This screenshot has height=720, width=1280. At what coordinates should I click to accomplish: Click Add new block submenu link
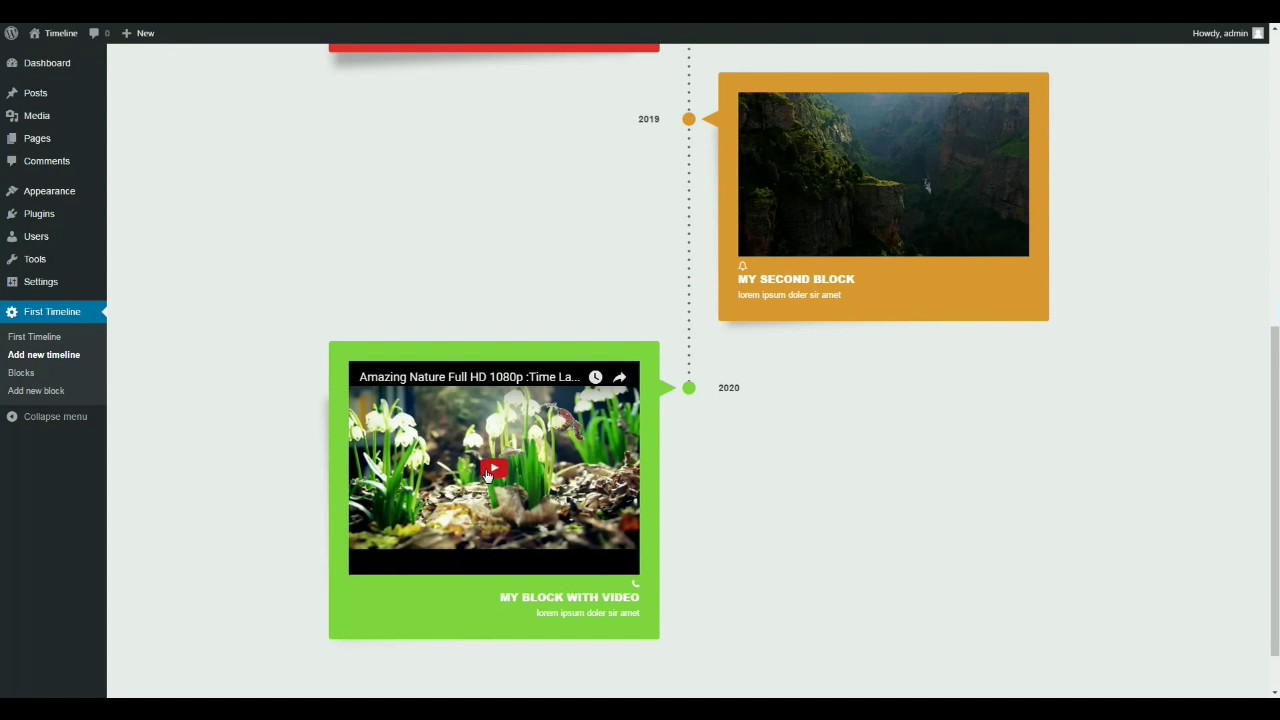(x=36, y=391)
